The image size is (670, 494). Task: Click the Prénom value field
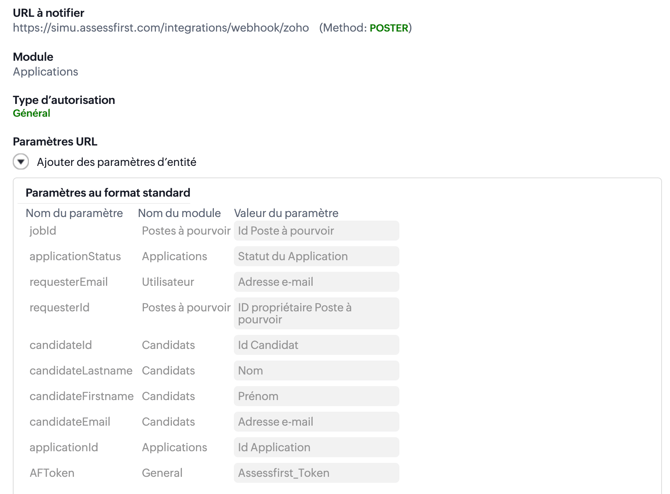[316, 397]
